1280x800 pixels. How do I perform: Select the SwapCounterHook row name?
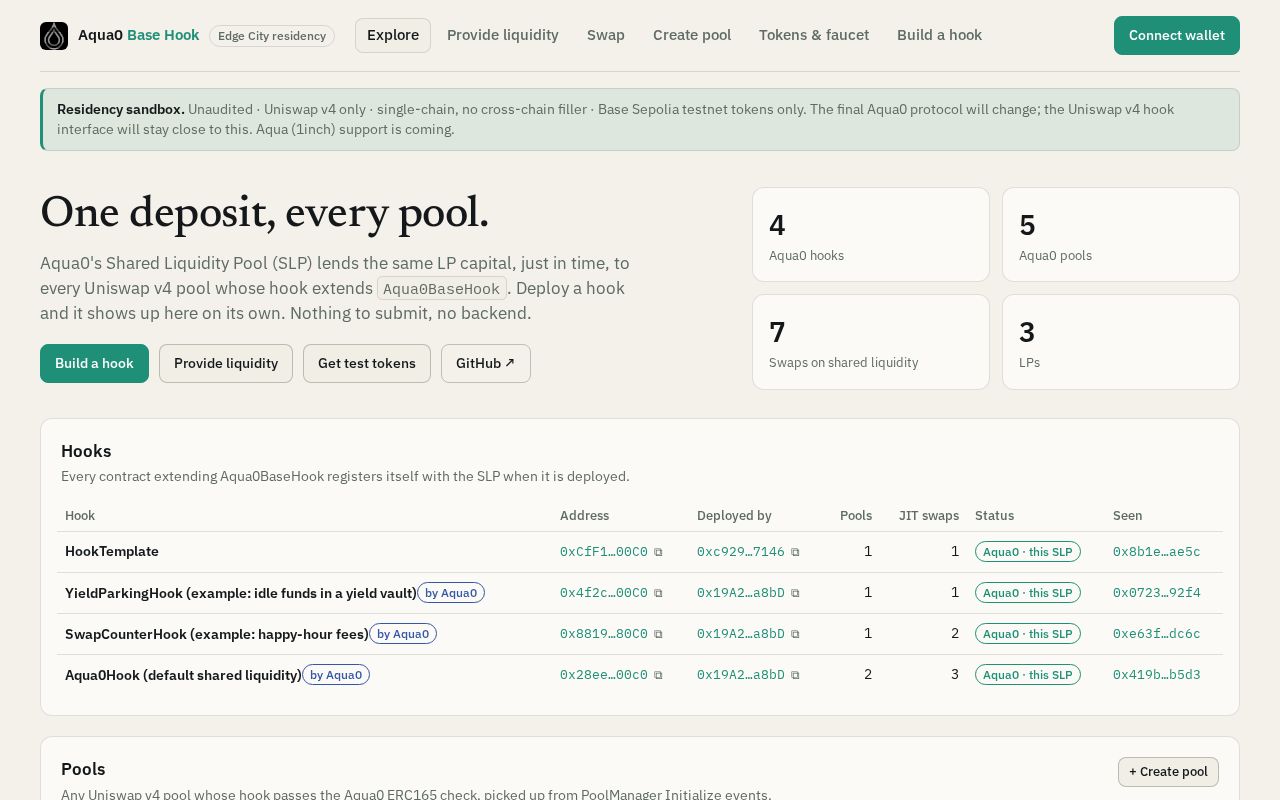[x=217, y=634]
